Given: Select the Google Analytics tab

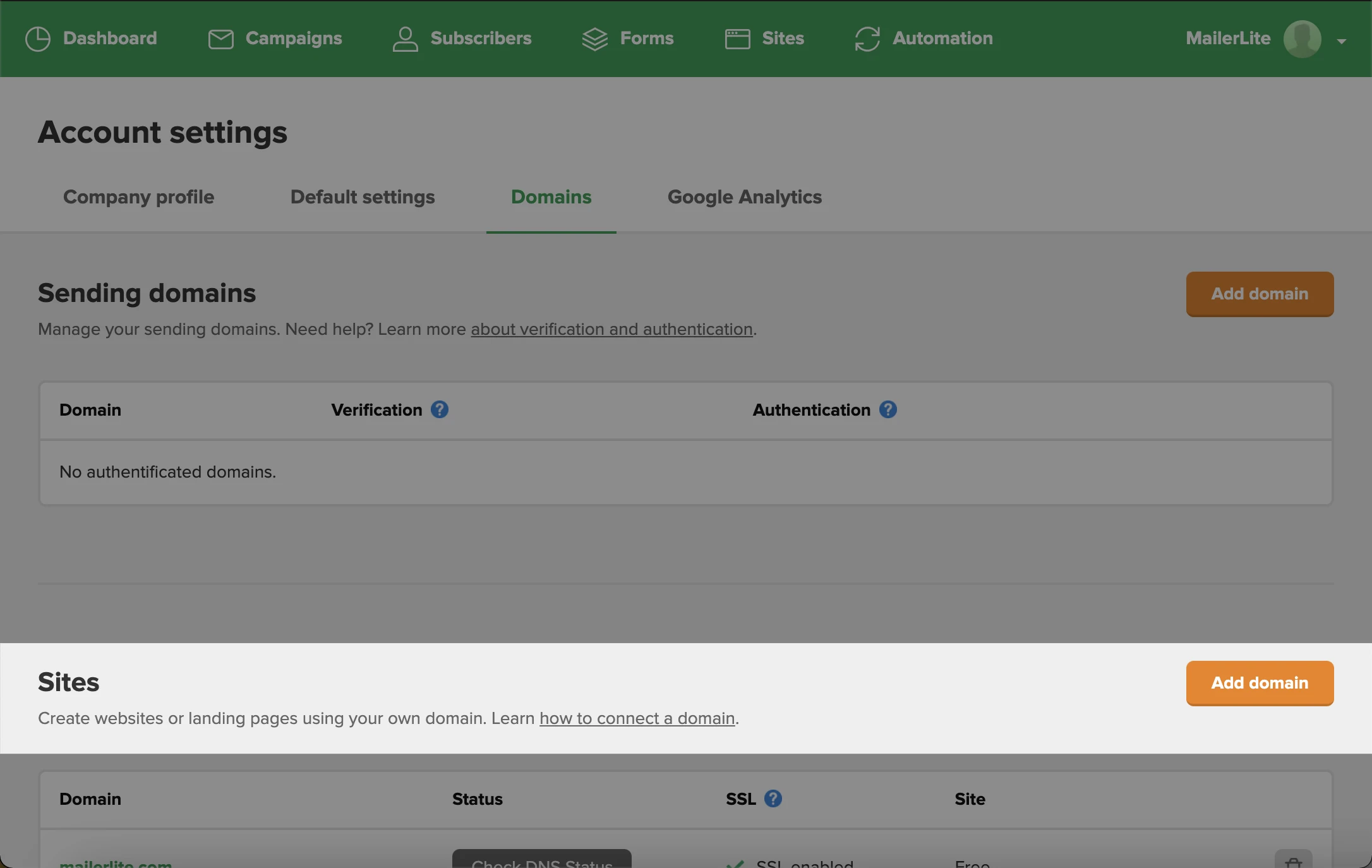Looking at the screenshot, I should 744,197.
